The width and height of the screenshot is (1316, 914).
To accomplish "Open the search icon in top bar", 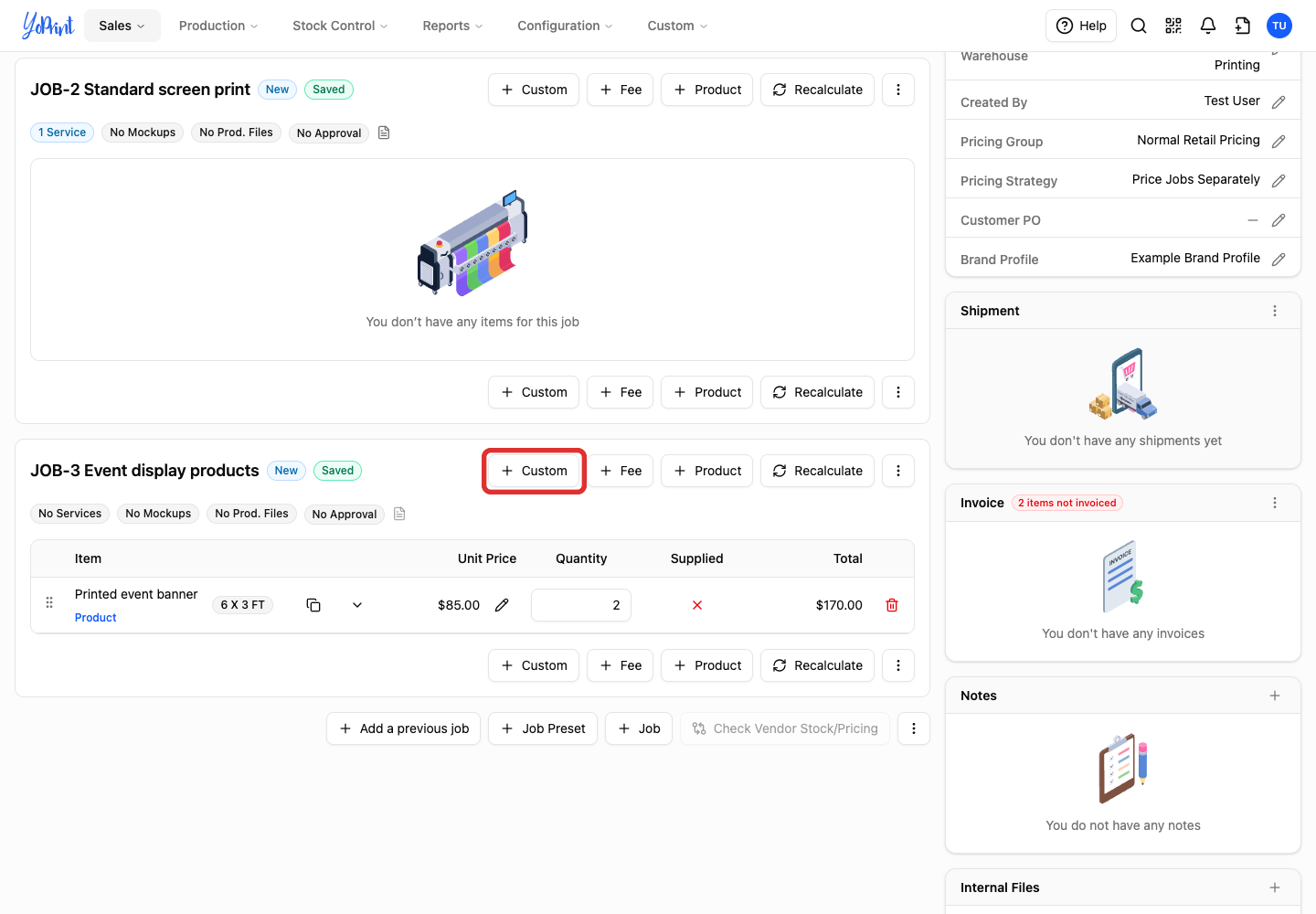I will tap(1139, 26).
